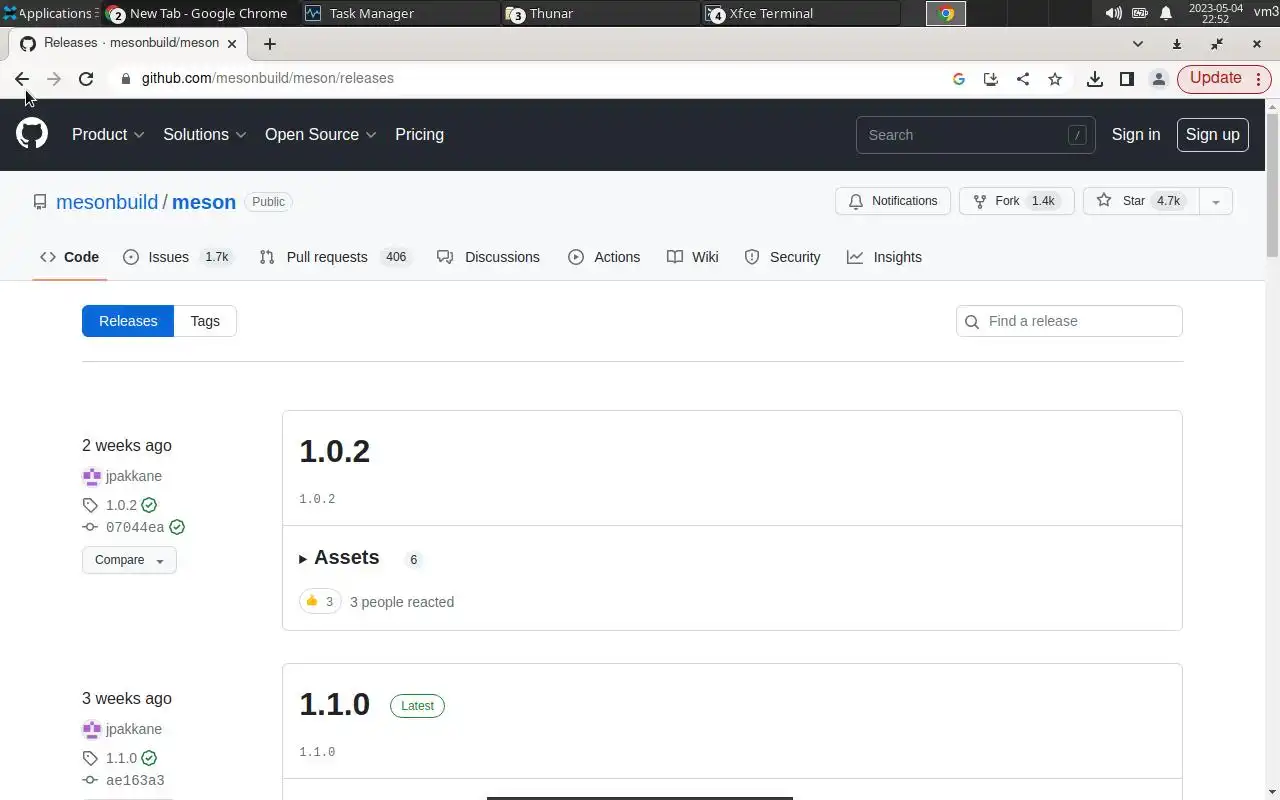Reload the page with the refresh icon
Viewport: 1280px width, 800px height.
pyautogui.click(x=86, y=78)
